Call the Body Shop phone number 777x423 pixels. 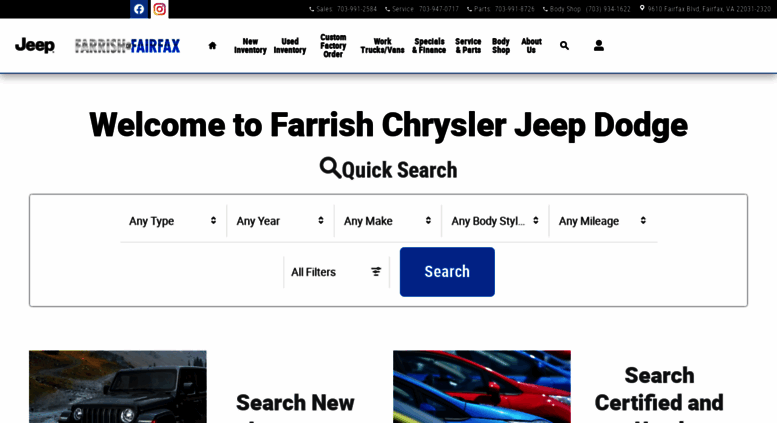point(608,9)
